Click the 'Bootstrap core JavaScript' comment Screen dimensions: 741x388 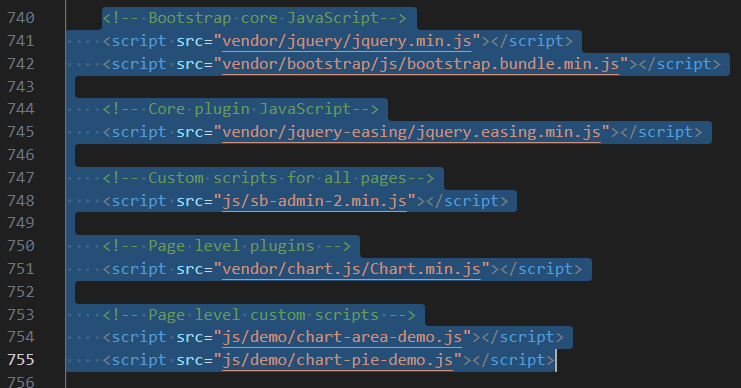pos(254,18)
